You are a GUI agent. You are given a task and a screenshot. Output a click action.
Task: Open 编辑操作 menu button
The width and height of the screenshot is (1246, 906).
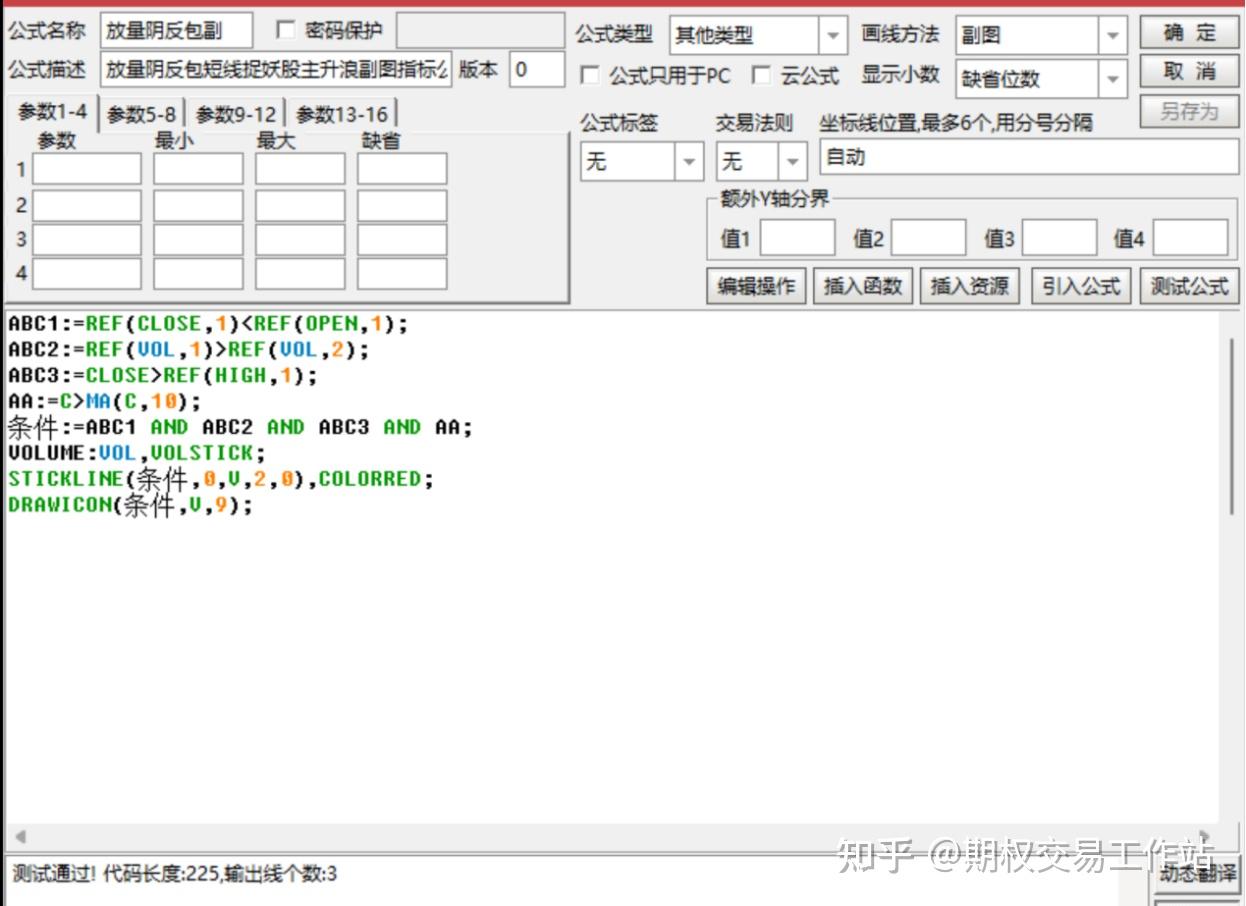756,286
